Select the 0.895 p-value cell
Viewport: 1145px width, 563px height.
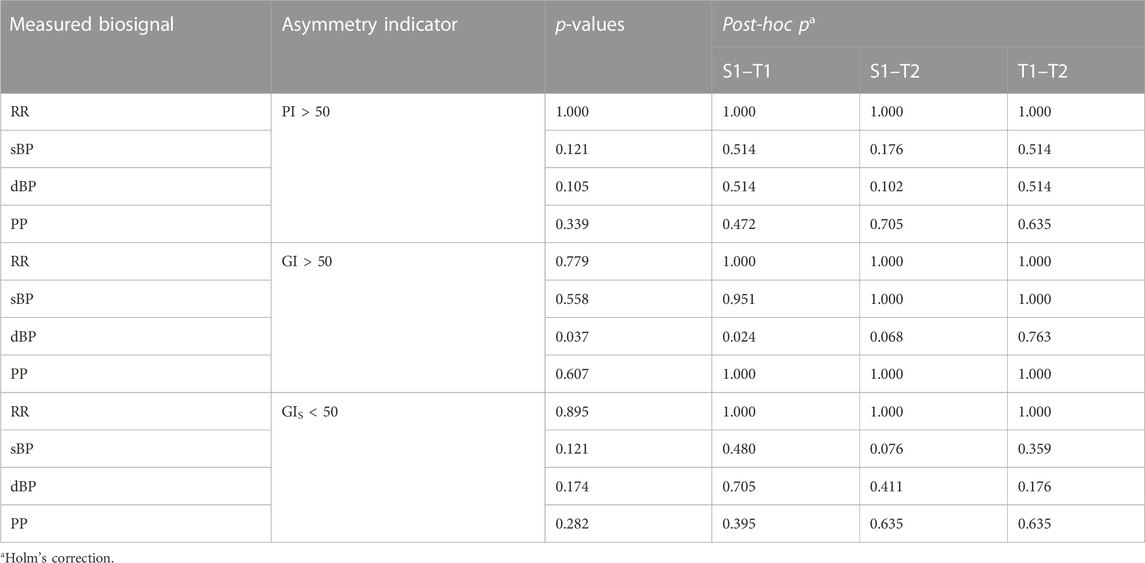click(628, 412)
